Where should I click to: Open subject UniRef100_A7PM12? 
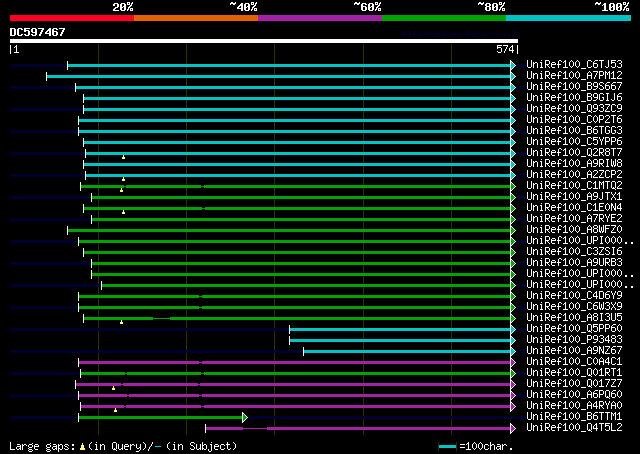pyautogui.click(x=574, y=76)
